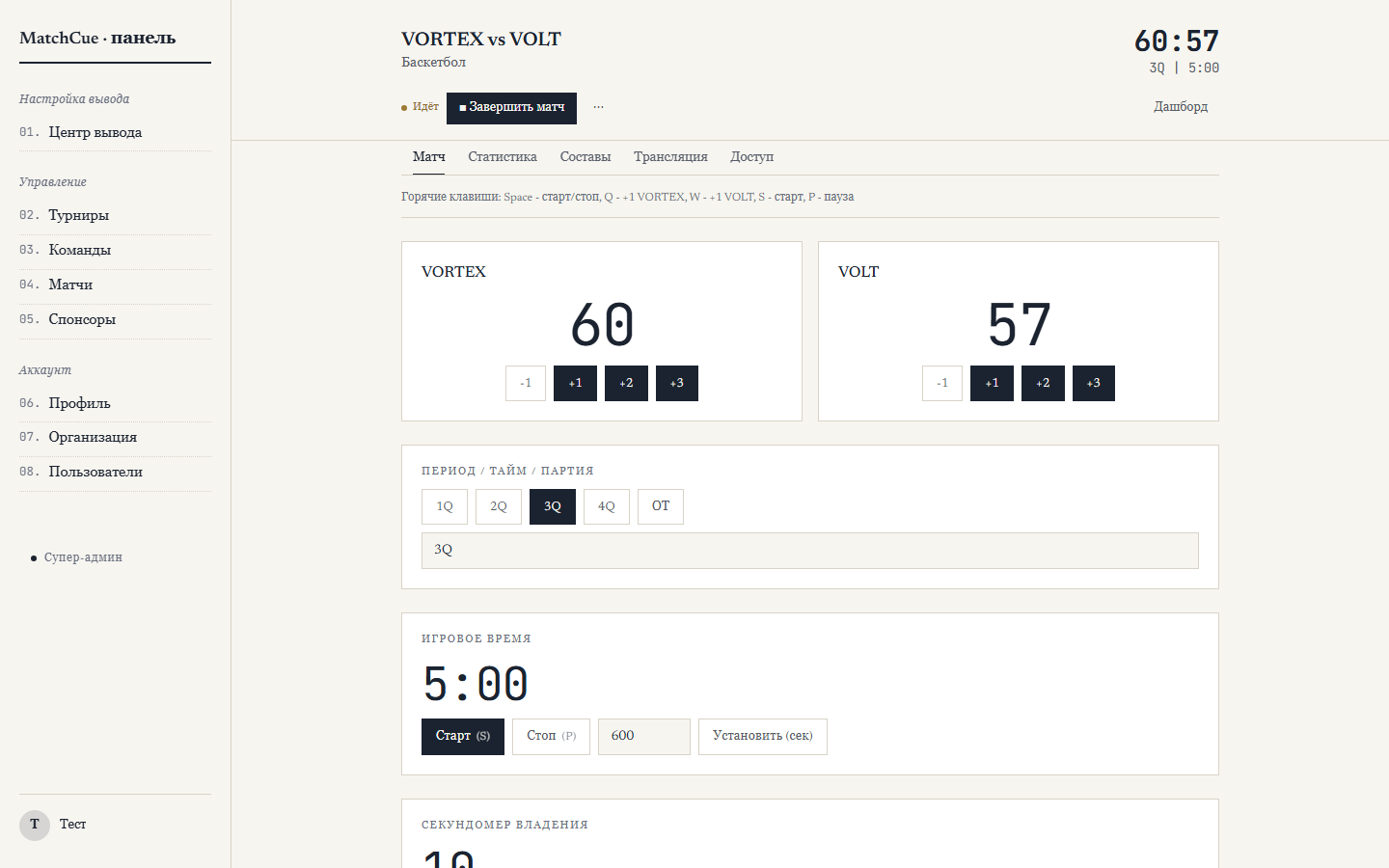Go to Турниры section
Screen dimensions: 1389x868
tap(115, 215)
